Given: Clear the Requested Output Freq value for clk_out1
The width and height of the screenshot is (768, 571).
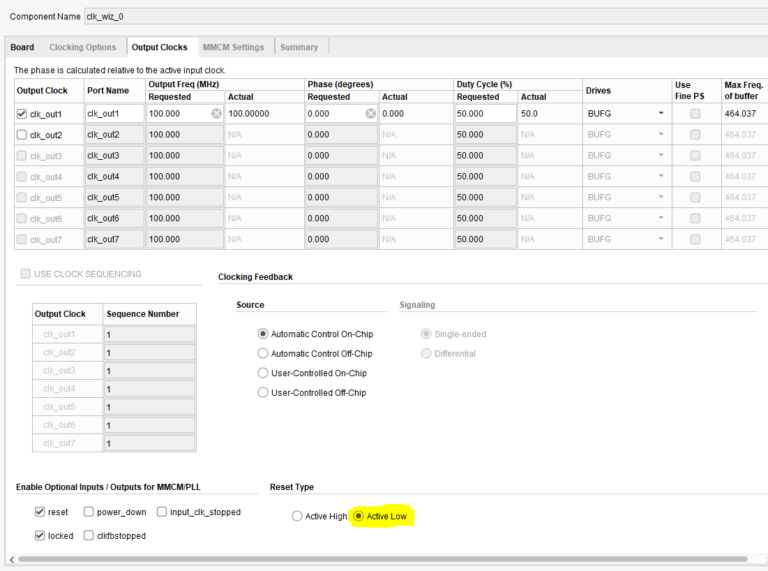Looking at the screenshot, I should coord(216,114).
